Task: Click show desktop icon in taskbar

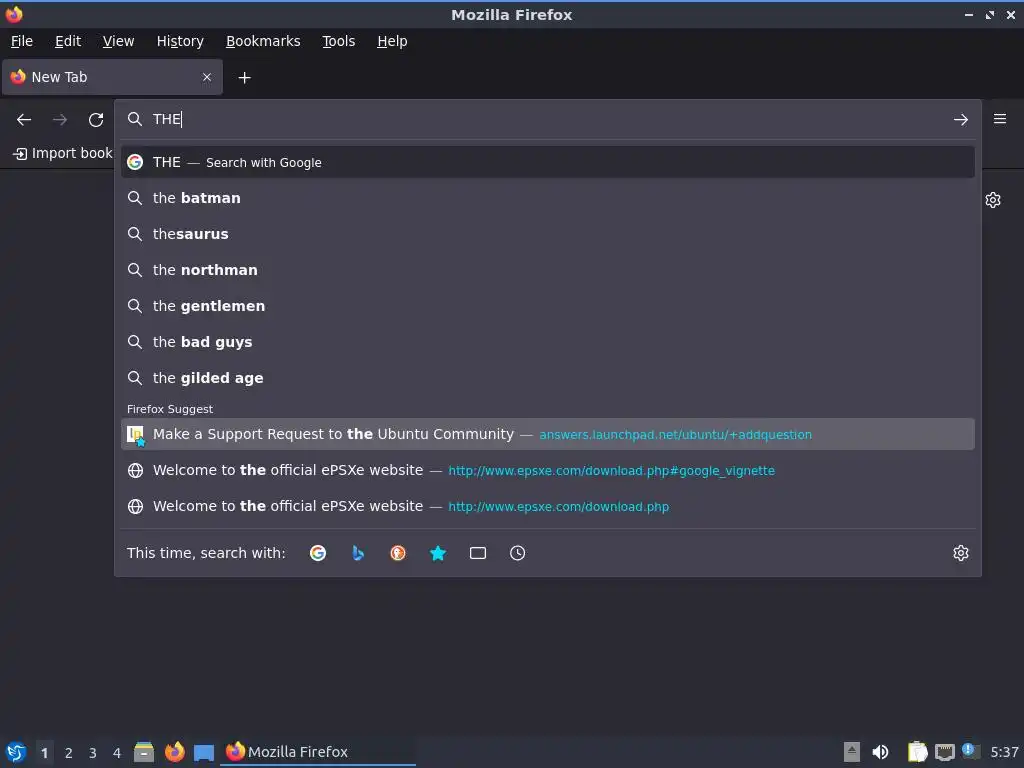Action: pos(204,753)
